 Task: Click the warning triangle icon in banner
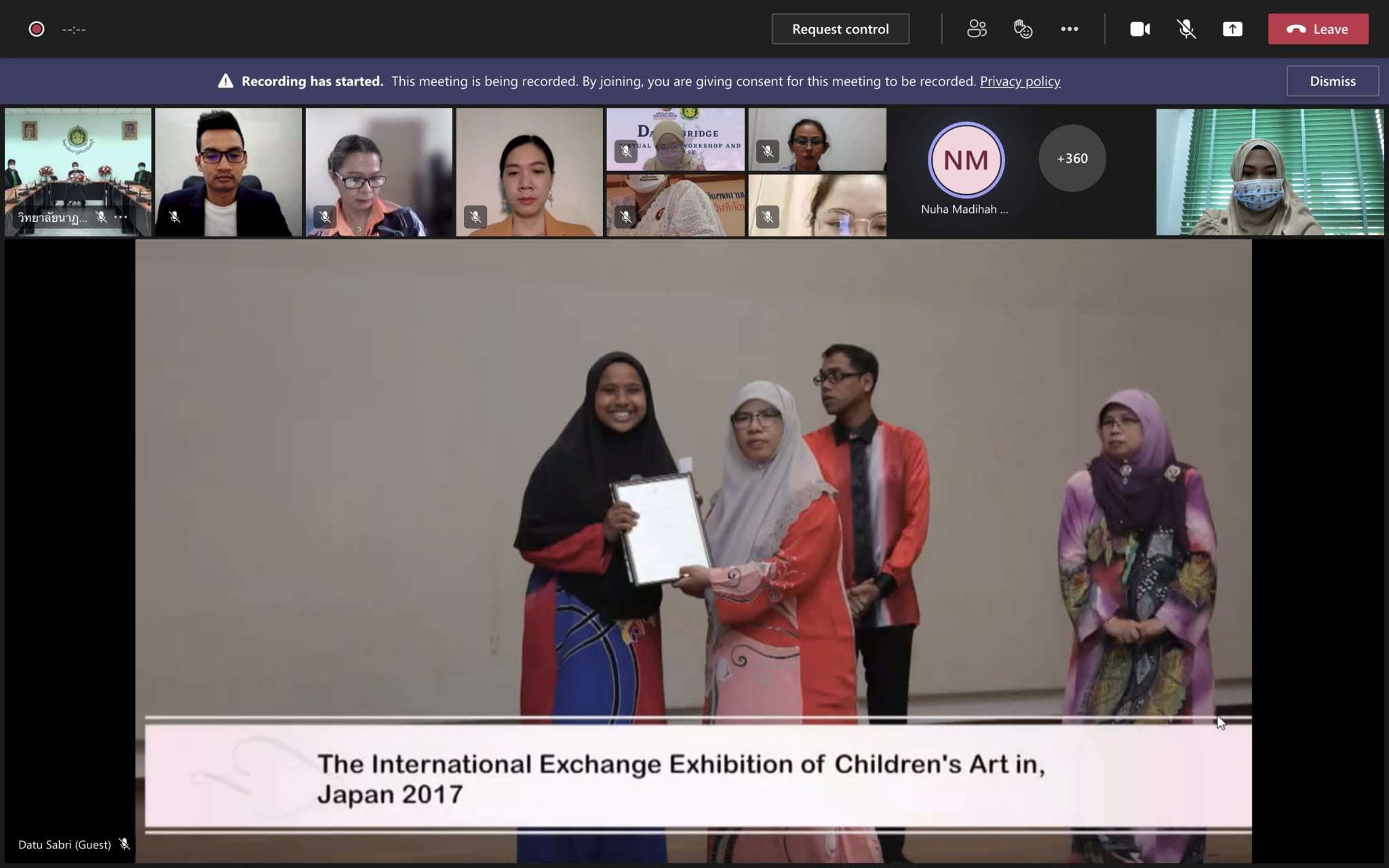coord(225,81)
